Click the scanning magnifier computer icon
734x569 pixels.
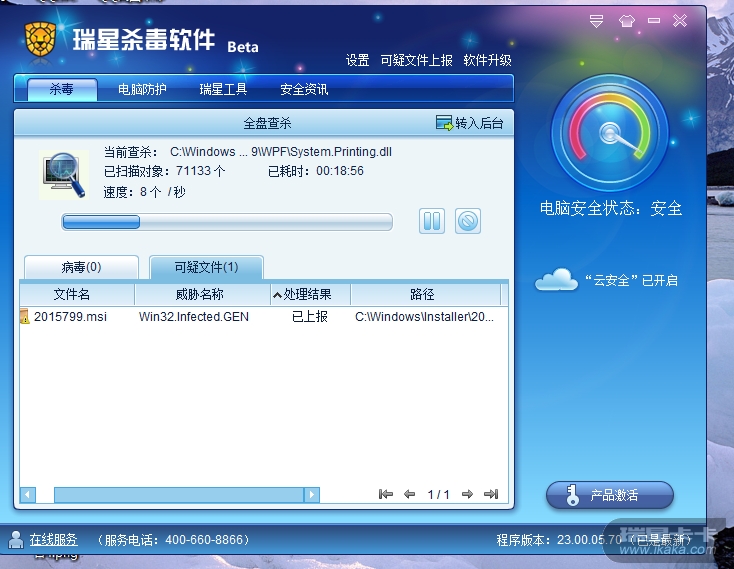[64, 175]
